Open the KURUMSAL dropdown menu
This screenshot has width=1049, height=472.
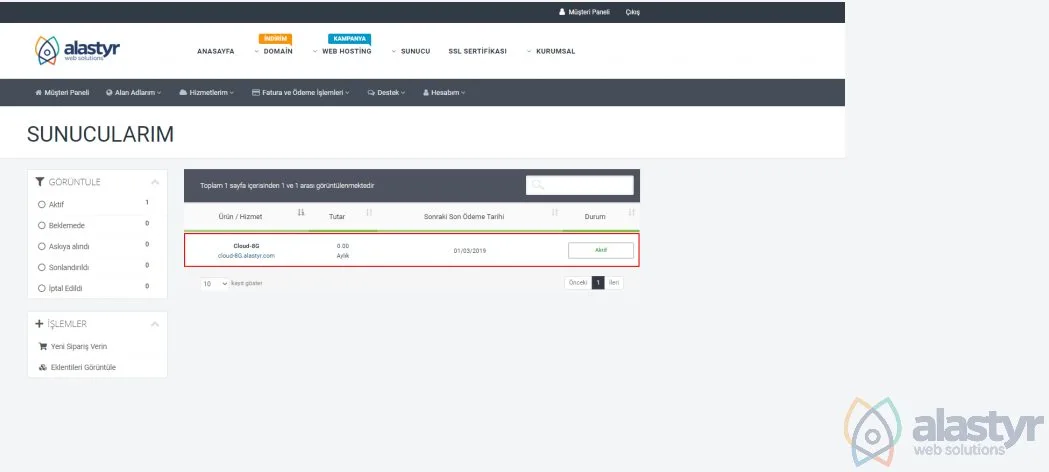pyautogui.click(x=551, y=51)
